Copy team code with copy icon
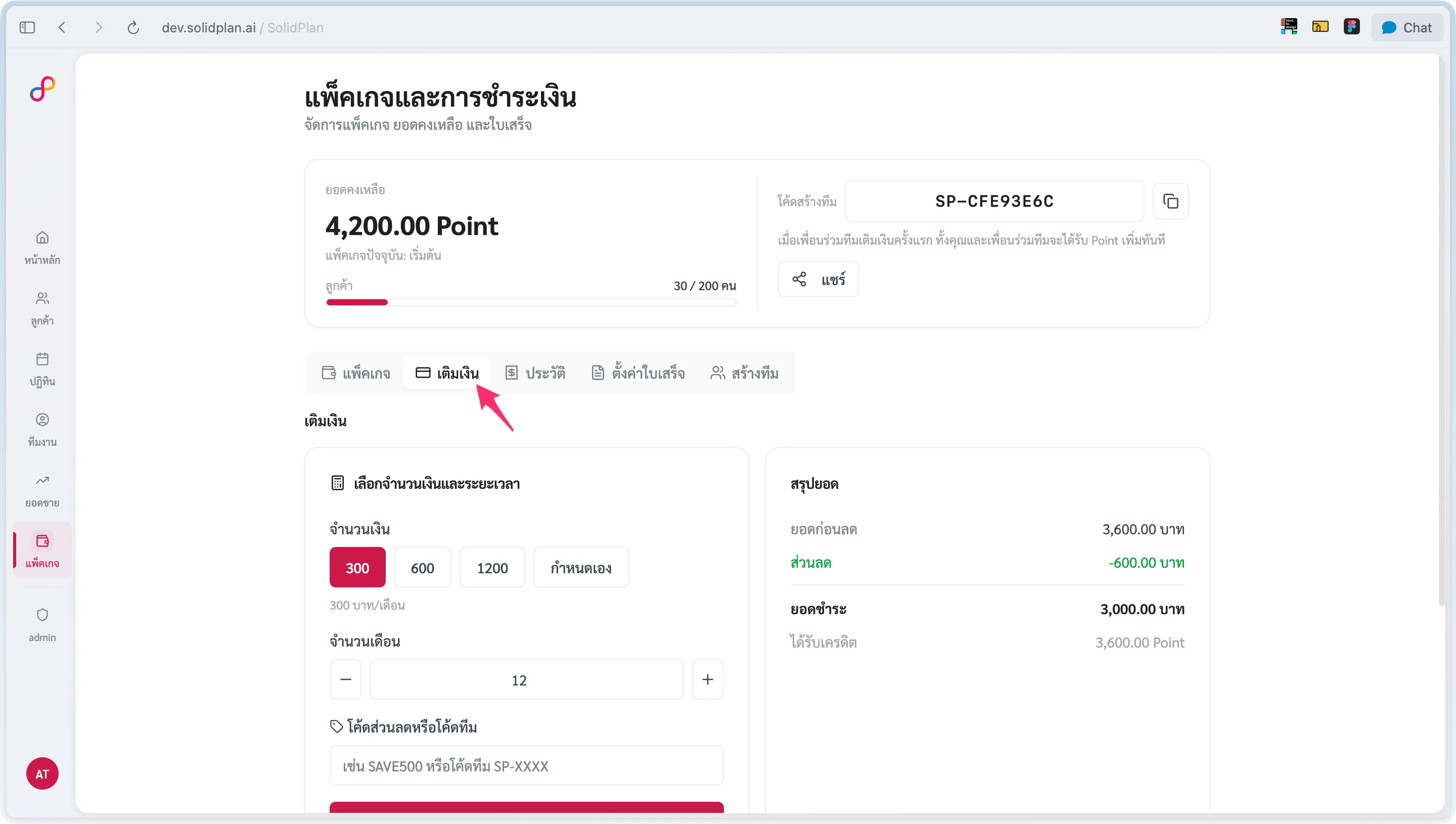The height and width of the screenshot is (824, 1456). click(x=1170, y=201)
